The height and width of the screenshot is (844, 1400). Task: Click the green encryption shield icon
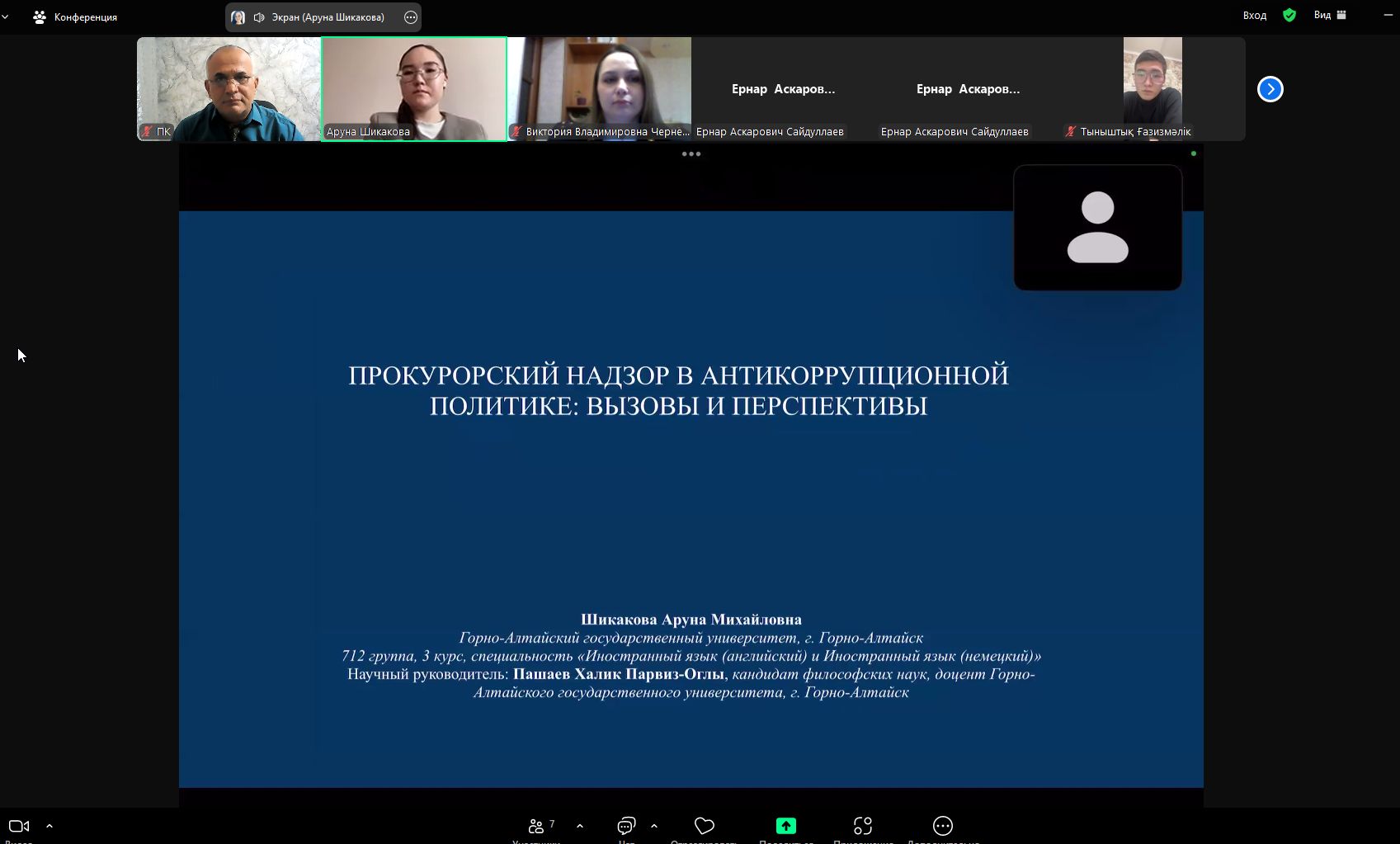[x=1289, y=15]
